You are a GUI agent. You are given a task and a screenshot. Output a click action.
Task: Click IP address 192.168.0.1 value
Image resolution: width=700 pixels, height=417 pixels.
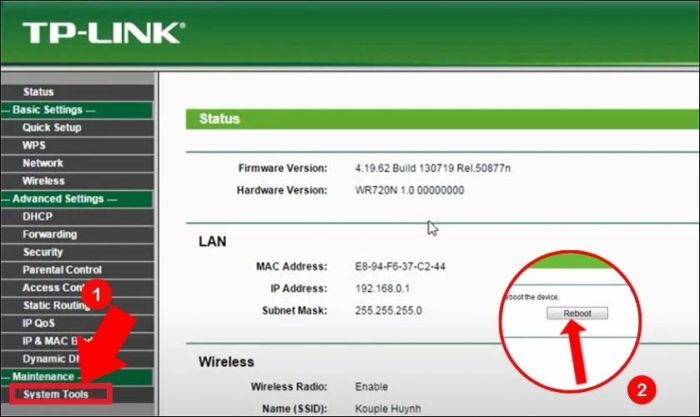click(x=382, y=289)
